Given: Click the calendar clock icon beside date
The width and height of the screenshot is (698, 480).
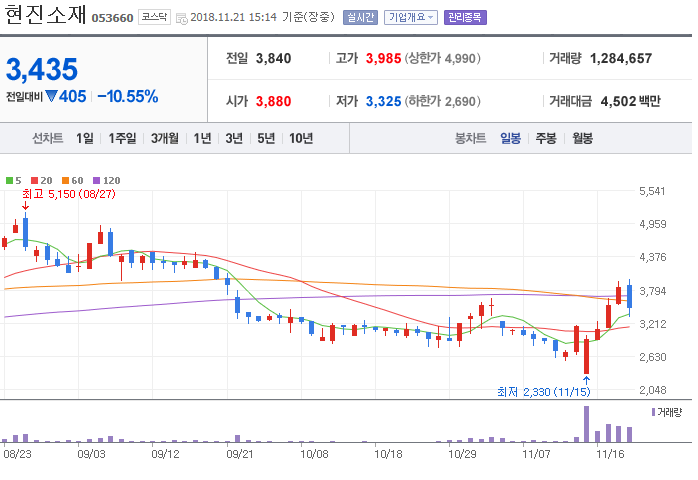Looking at the screenshot, I should (x=182, y=18).
